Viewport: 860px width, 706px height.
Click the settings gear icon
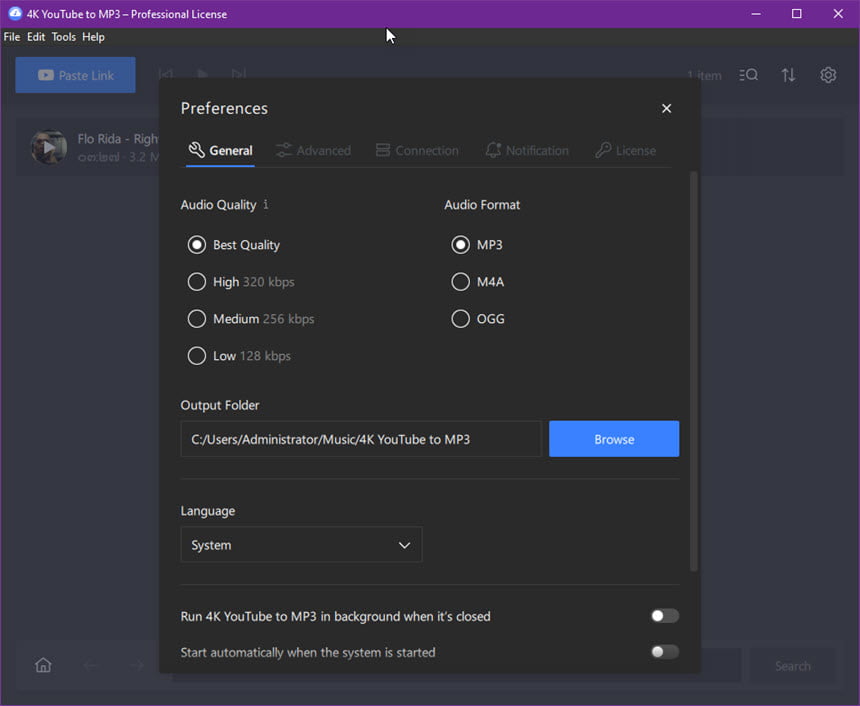pyautogui.click(x=828, y=75)
